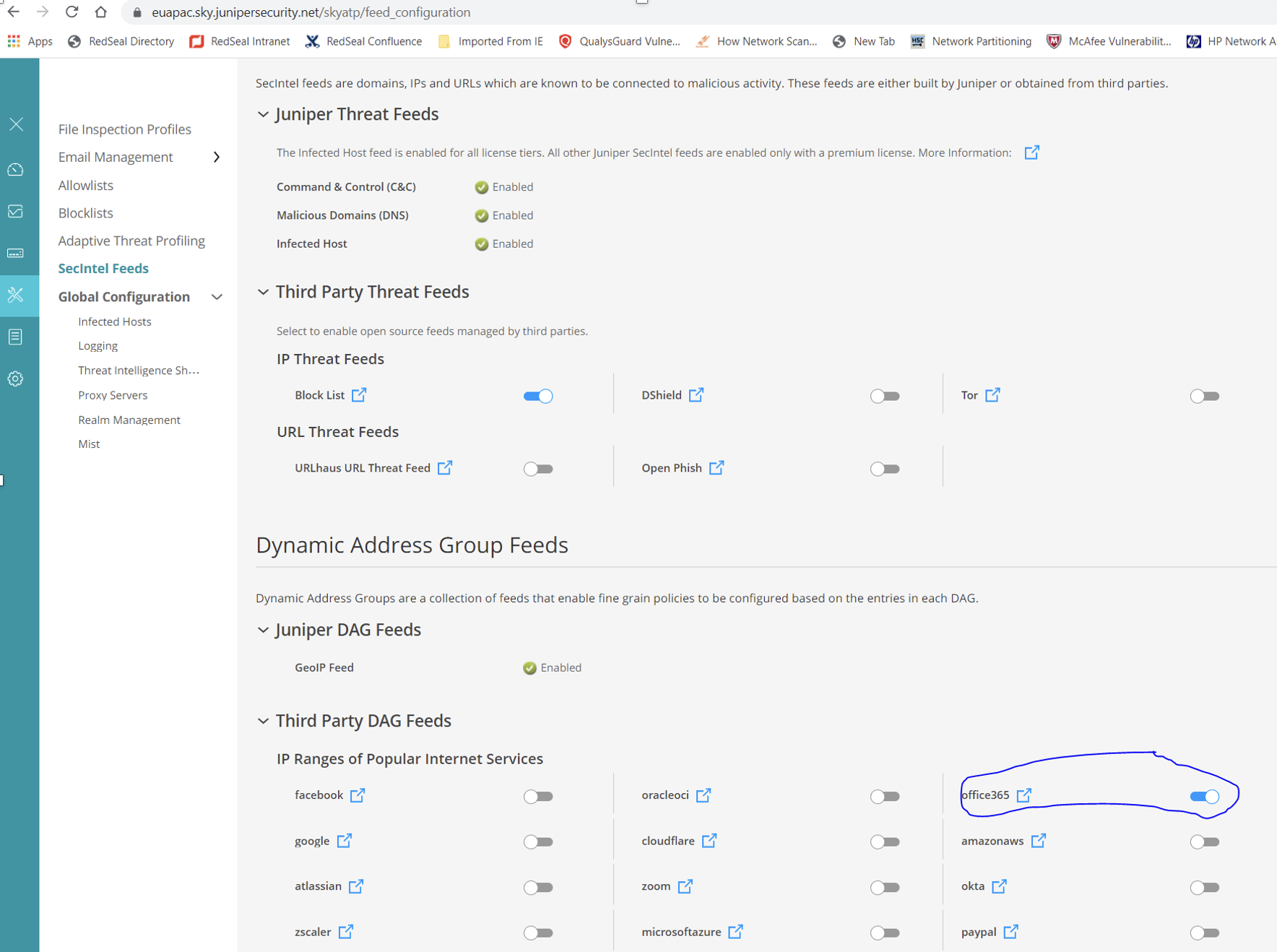
Task: Open the dashboard gauge icon in sidebar
Action: tap(16, 169)
